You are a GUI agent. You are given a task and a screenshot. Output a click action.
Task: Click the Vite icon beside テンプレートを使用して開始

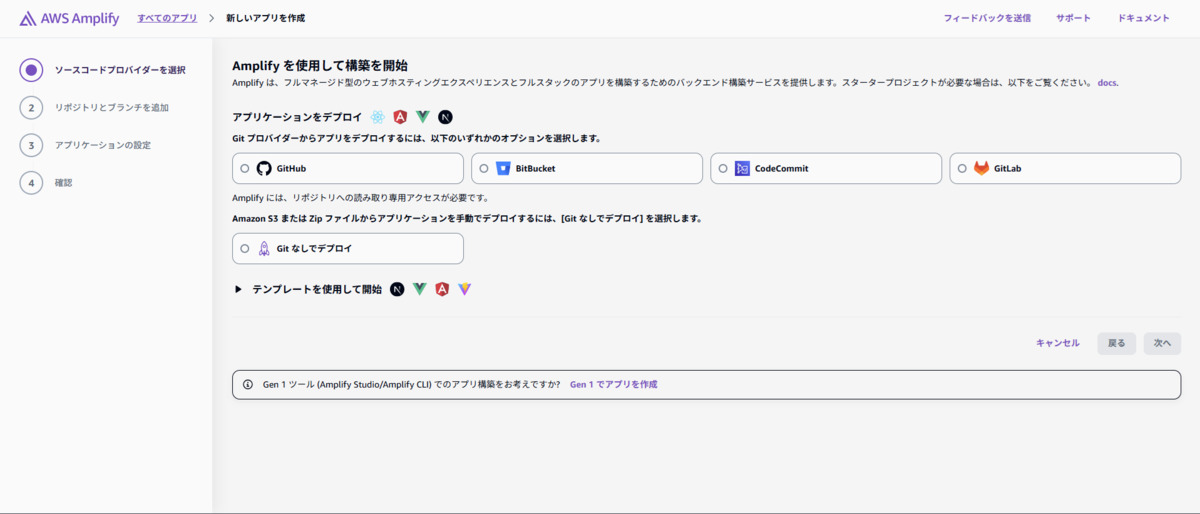point(464,289)
